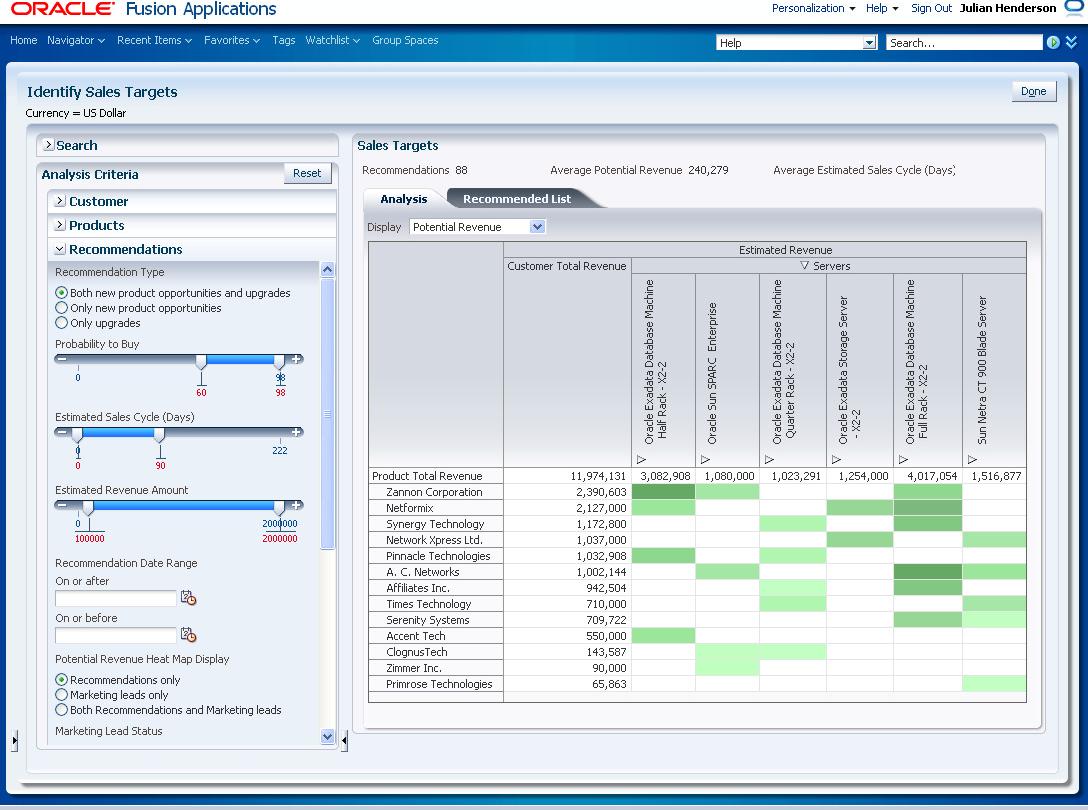Choose 'Only new product opportunities' option
Viewport: 1088px width, 810px height.
tap(62, 308)
